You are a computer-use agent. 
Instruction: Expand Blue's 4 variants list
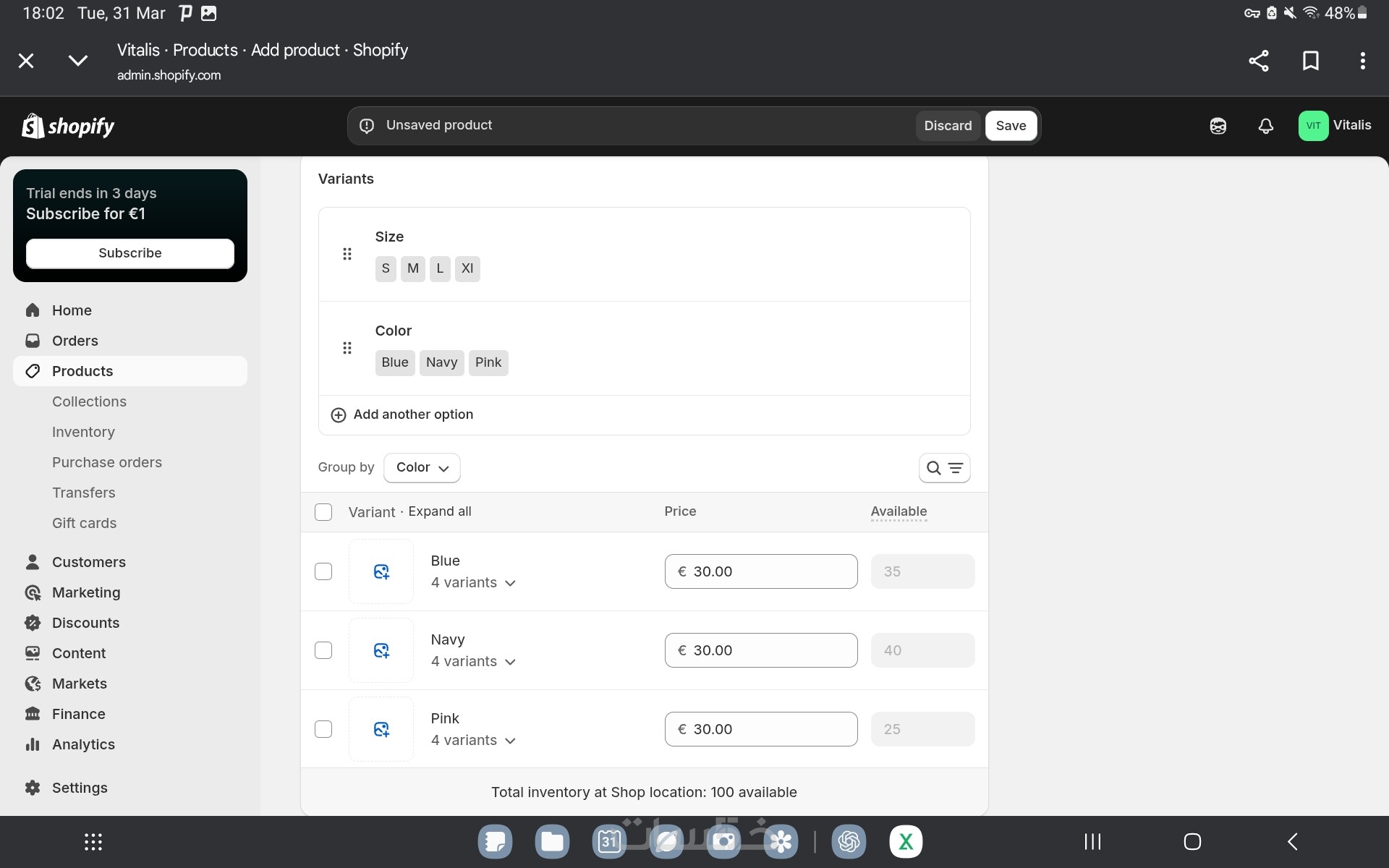(x=473, y=583)
